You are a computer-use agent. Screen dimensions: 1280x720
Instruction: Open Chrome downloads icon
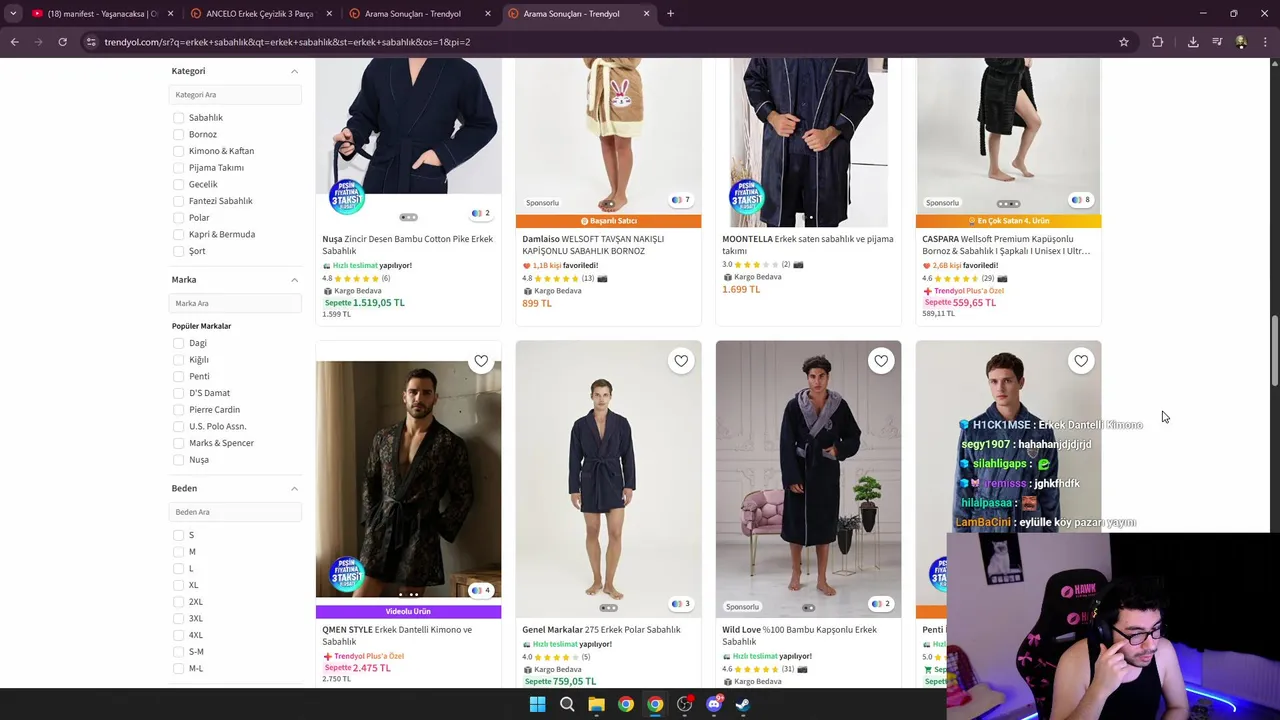[1193, 42]
